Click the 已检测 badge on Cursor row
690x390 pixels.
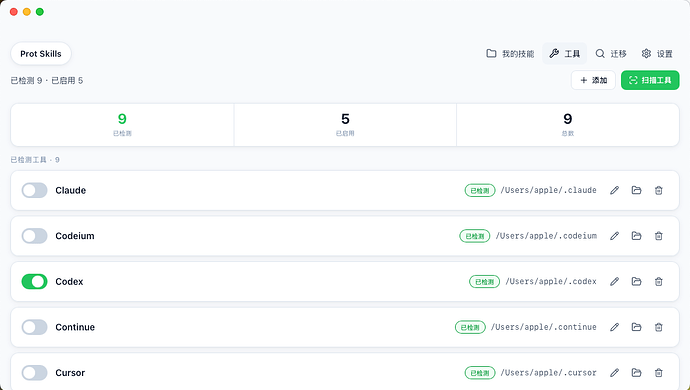tap(480, 373)
